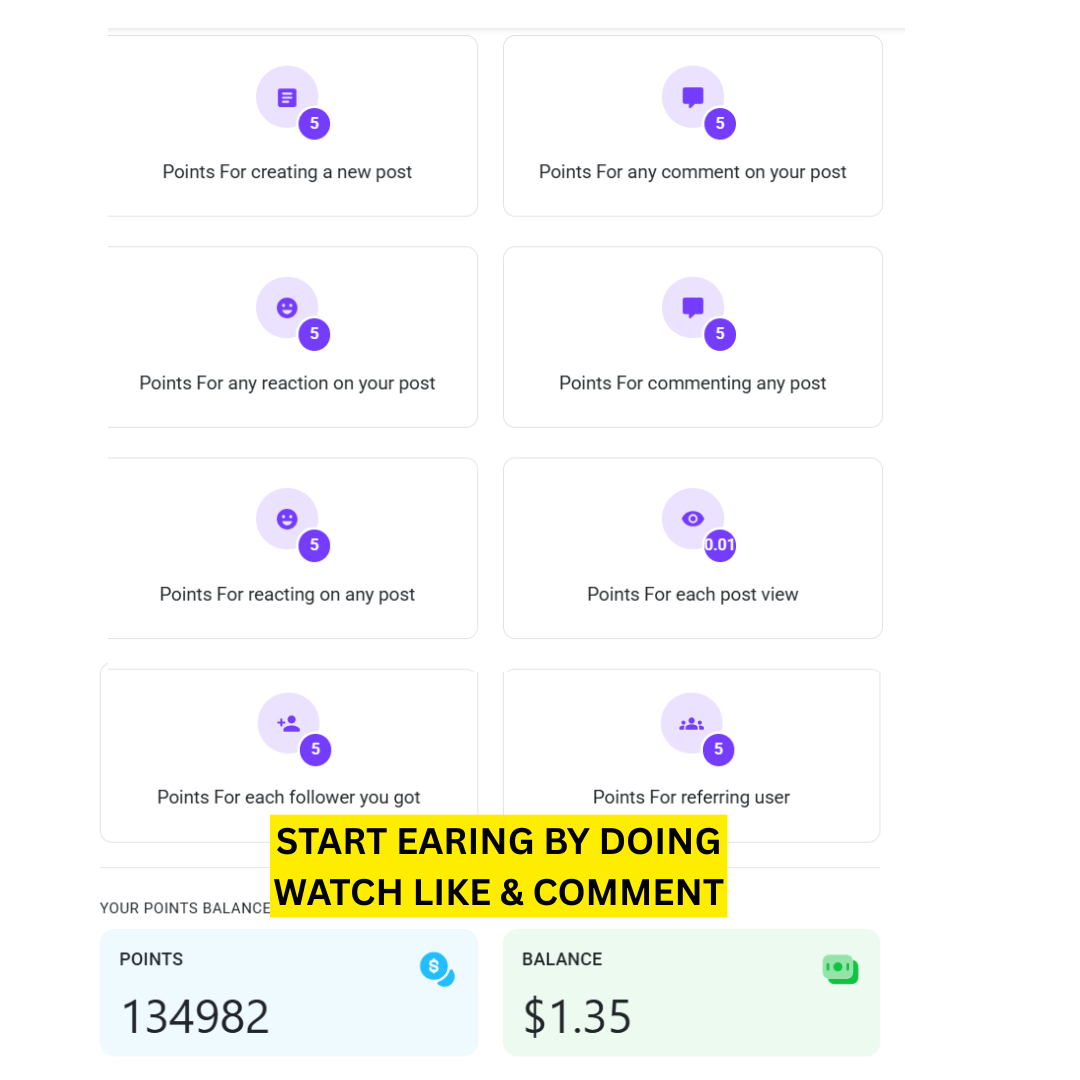Screen dimensions: 1080x1080
Task: Click the 'YOUR POINTS BALANCE' heading
Action: point(185,908)
